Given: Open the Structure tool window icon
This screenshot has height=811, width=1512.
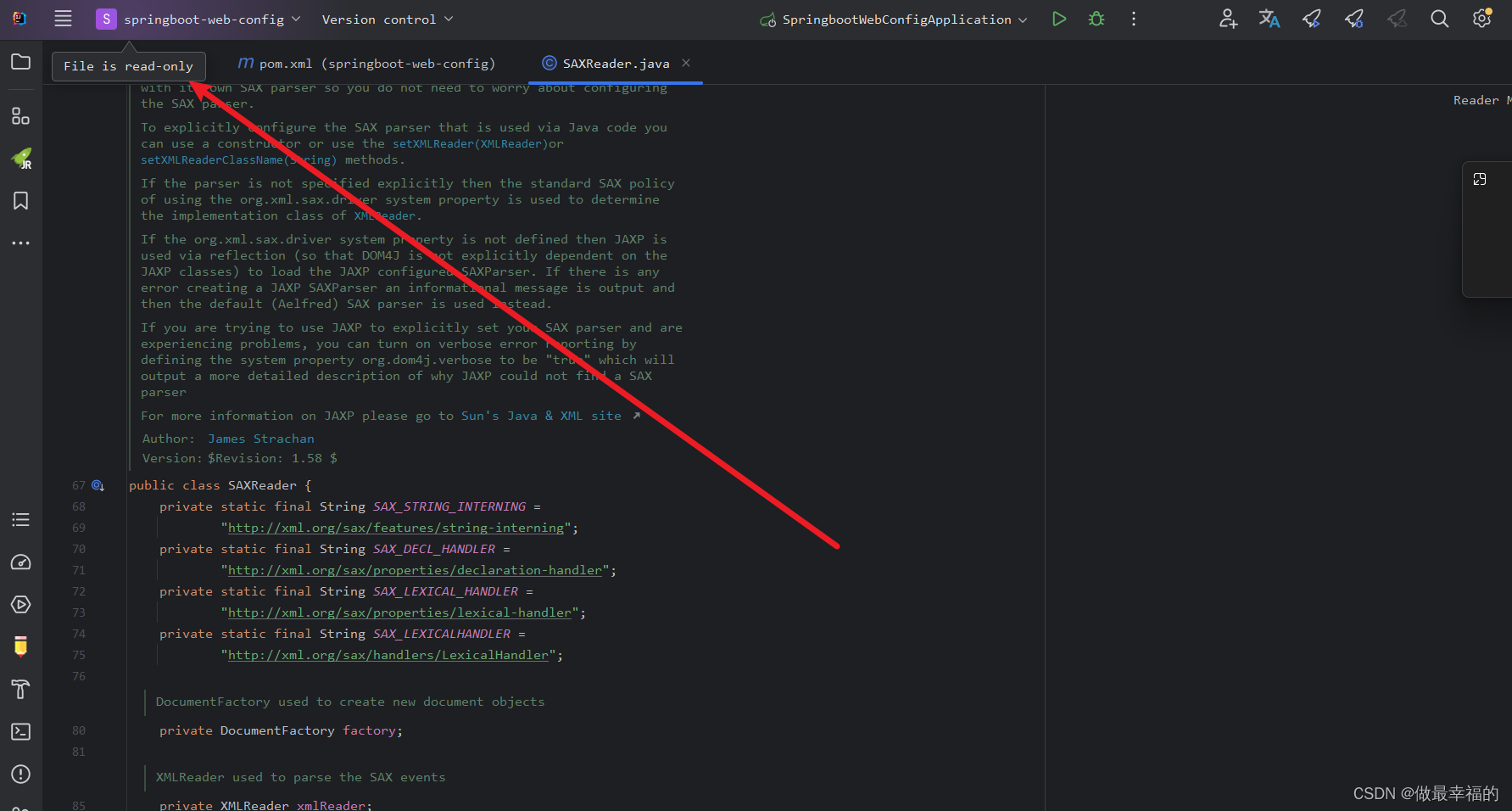Looking at the screenshot, I should click(x=20, y=116).
